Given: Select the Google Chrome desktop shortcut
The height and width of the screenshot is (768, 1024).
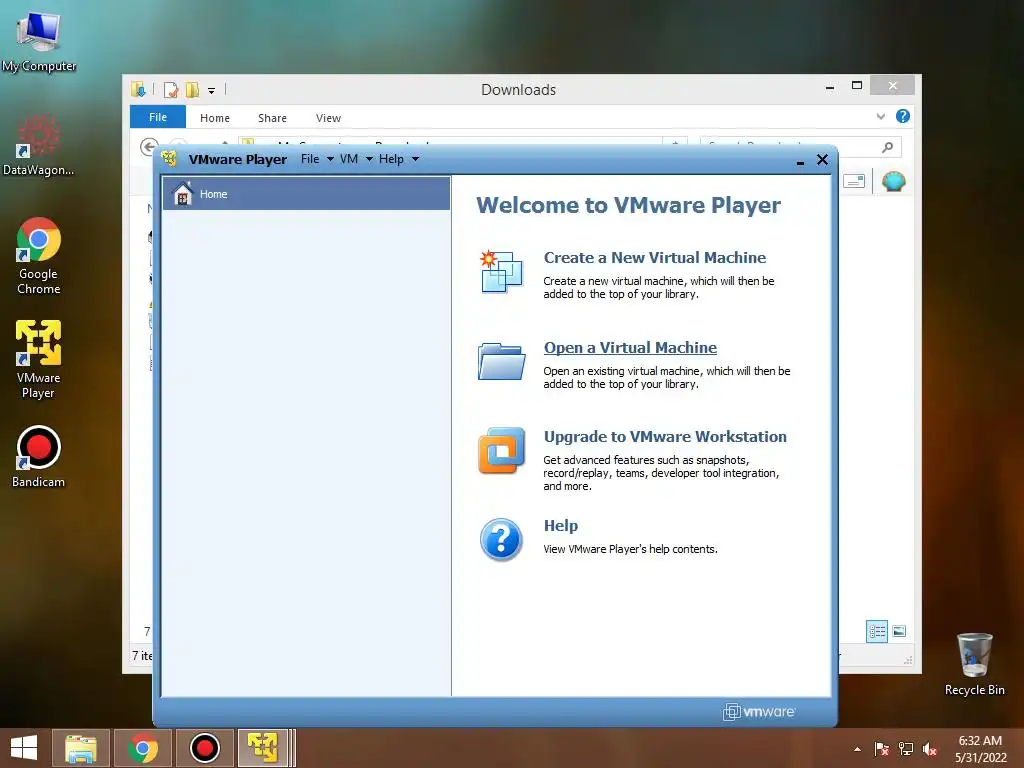Looking at the screenshot, I should 39,256.
